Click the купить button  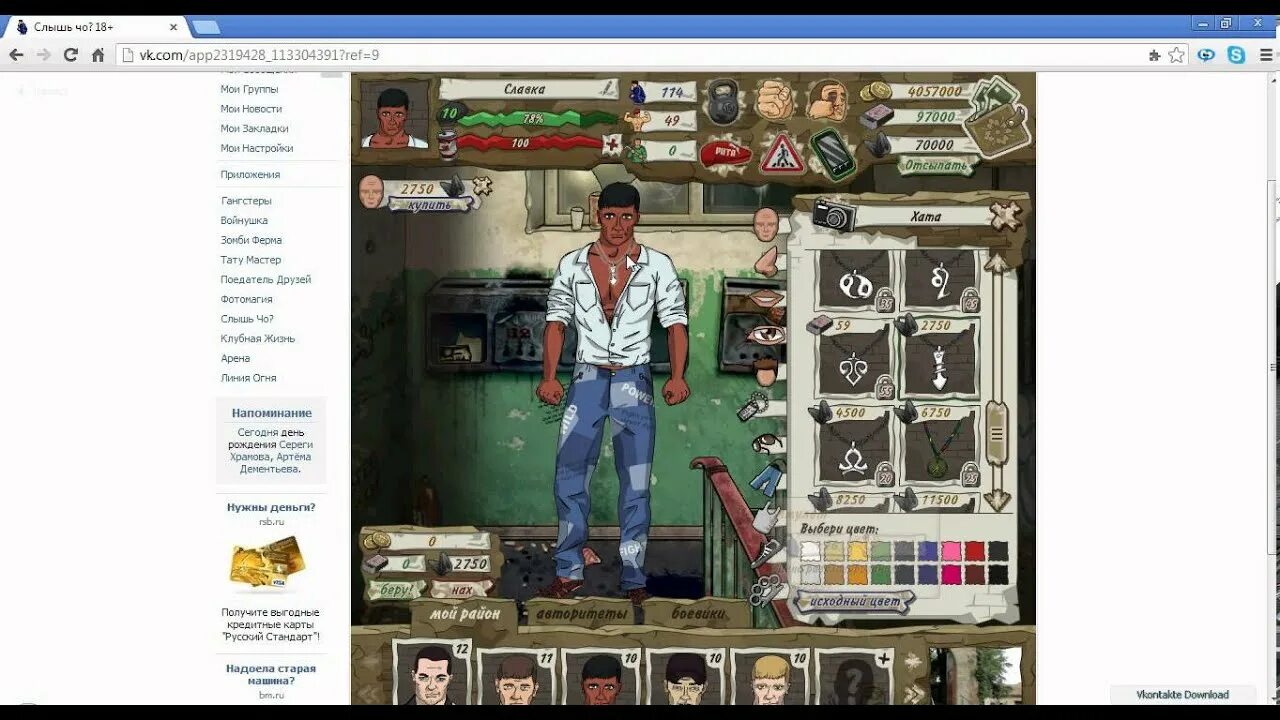430,205
